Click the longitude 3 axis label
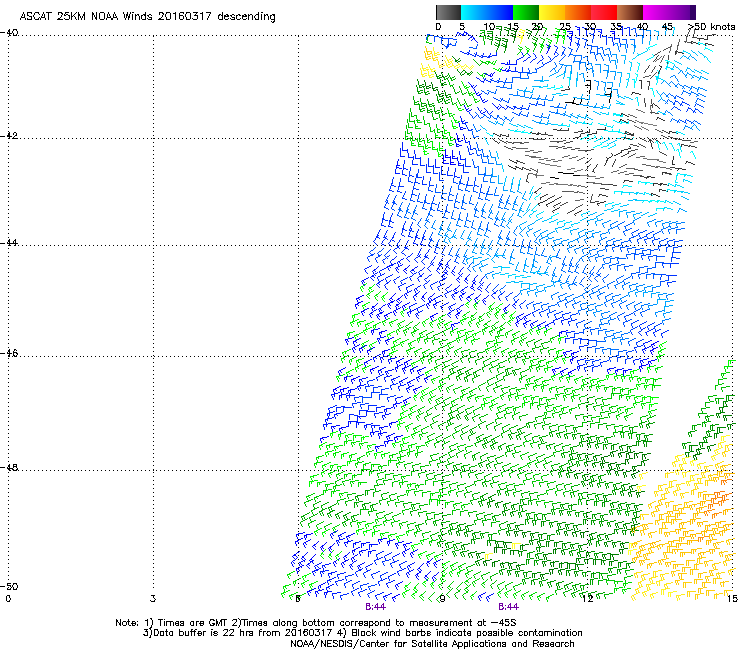The height and width of the screenshot is (650, 740). 153,599
